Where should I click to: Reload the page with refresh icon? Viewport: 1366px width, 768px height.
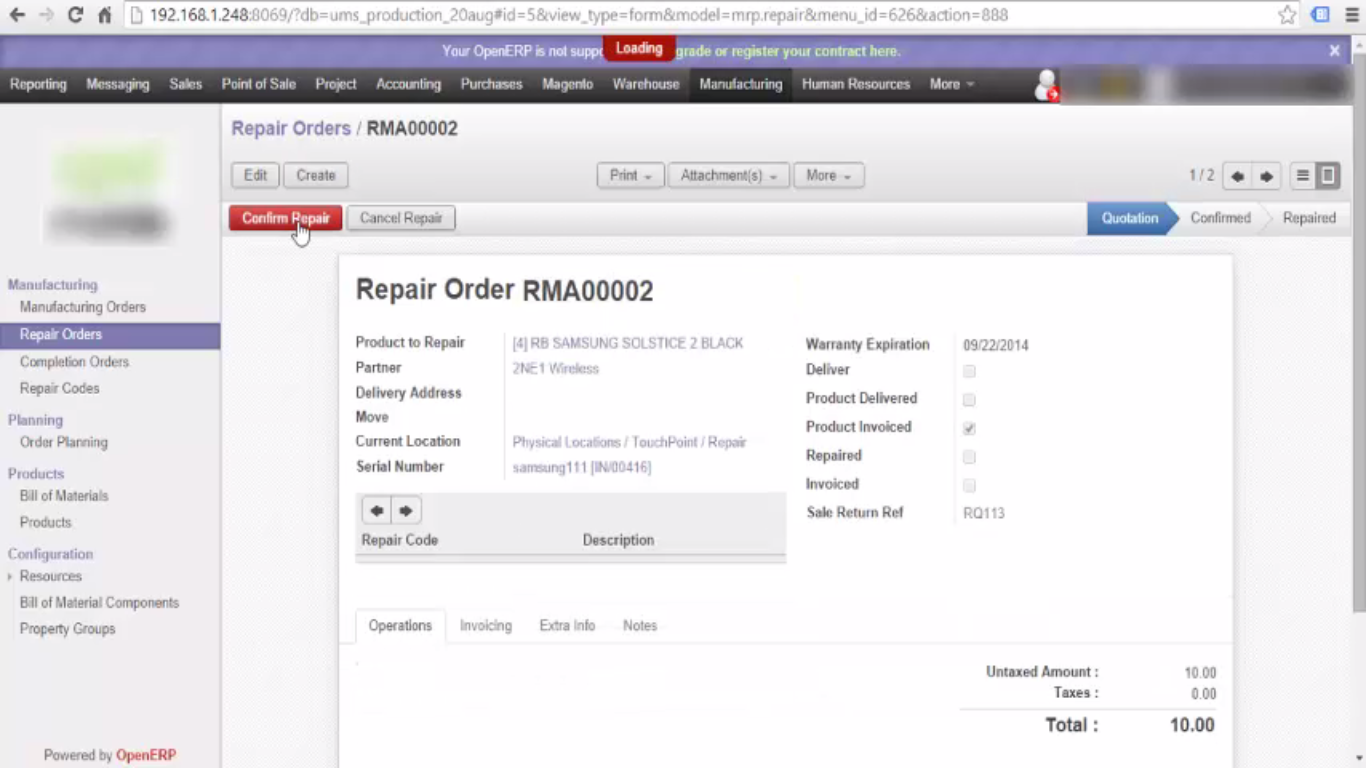[75, 15]
